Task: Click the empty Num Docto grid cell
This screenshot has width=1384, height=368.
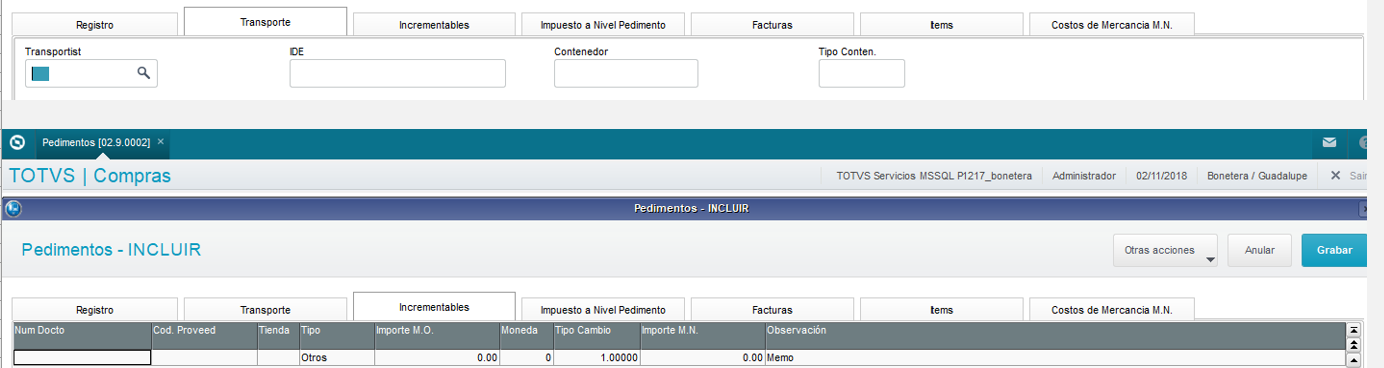Action: coord(82,357)
